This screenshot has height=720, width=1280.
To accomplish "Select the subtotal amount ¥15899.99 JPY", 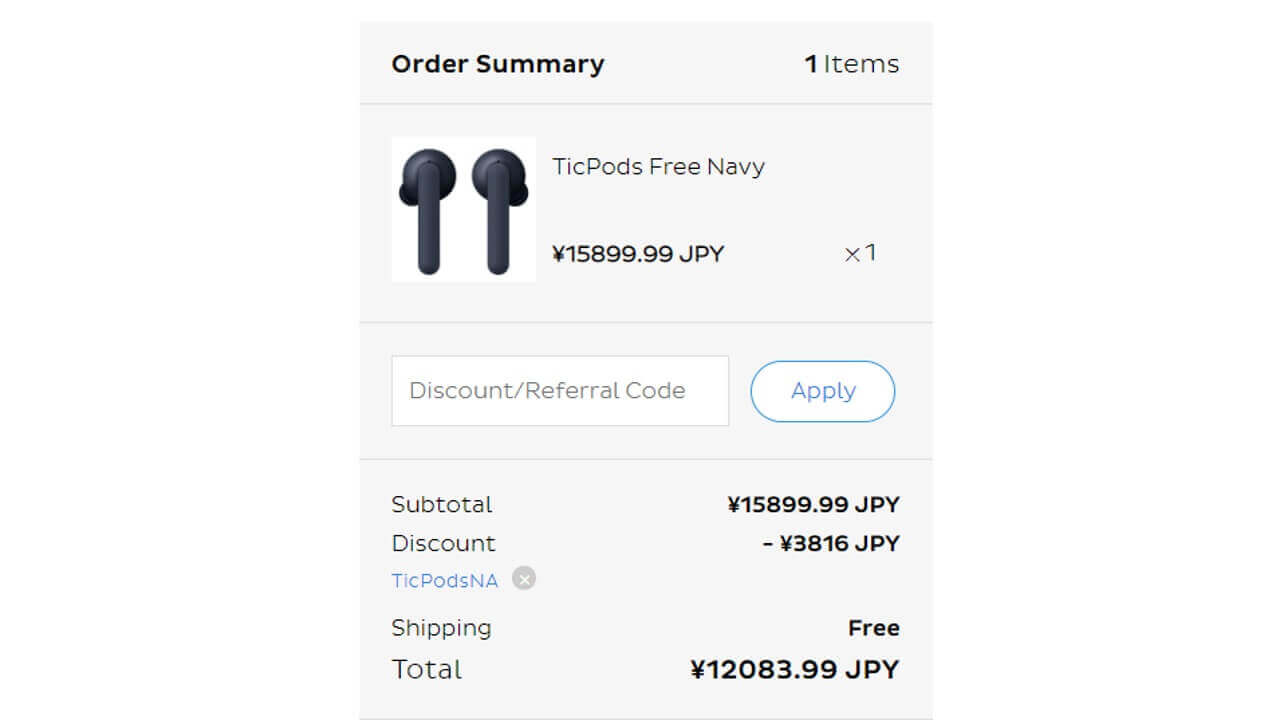I will click(x=813, y=505).
